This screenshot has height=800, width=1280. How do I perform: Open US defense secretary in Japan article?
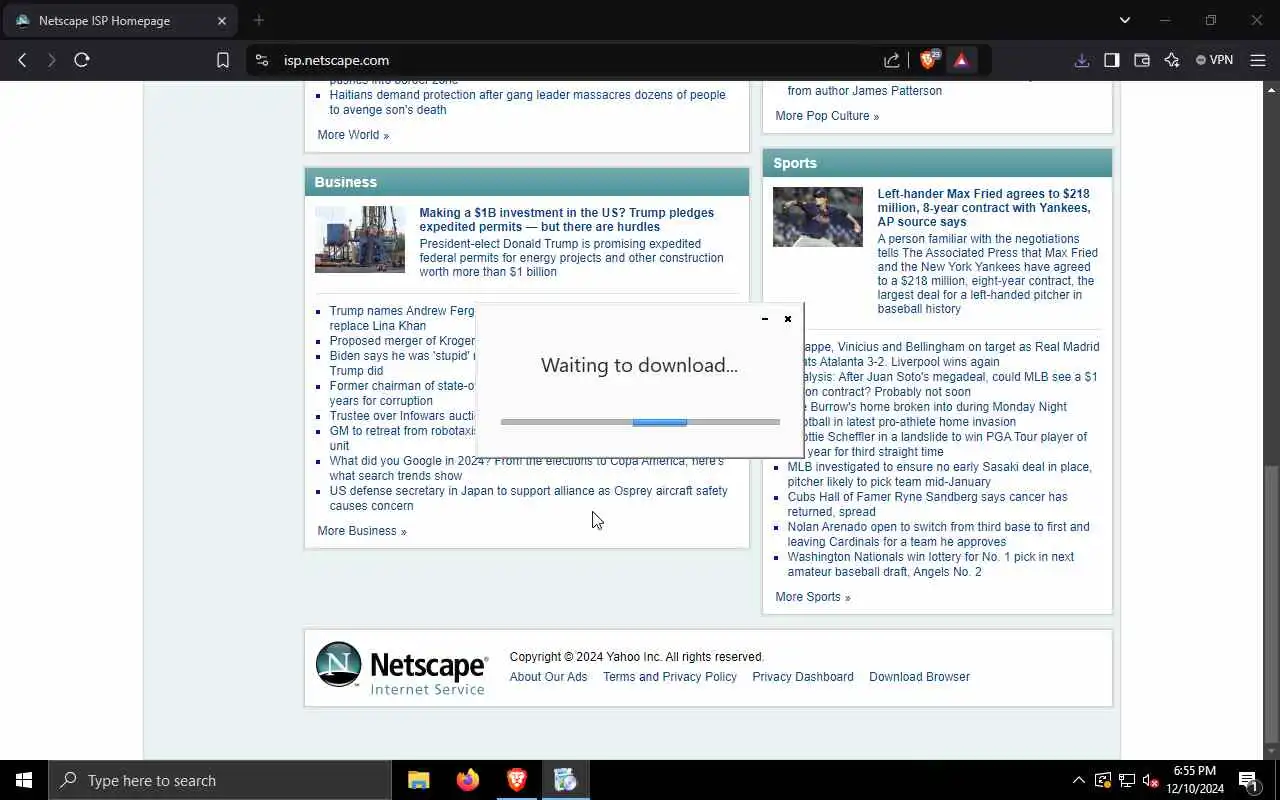[x=529, y=498]
